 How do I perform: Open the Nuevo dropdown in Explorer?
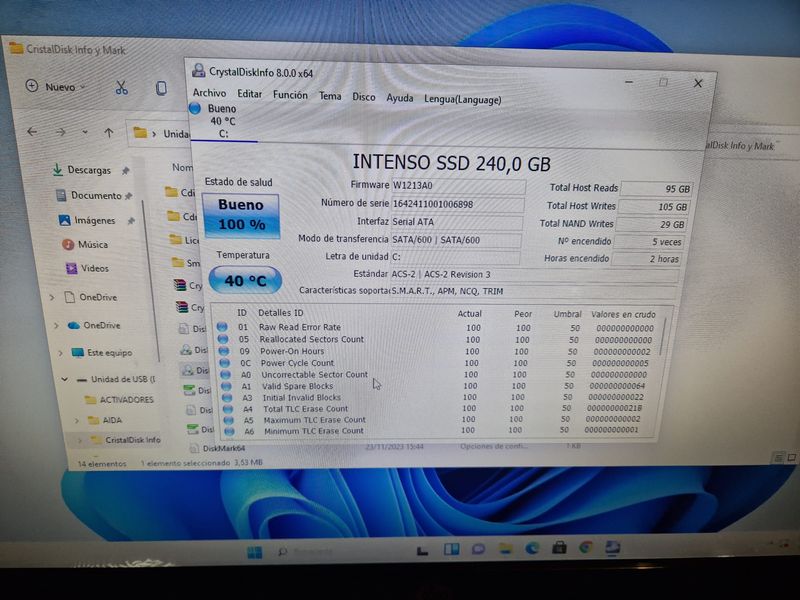pos(56,86)
